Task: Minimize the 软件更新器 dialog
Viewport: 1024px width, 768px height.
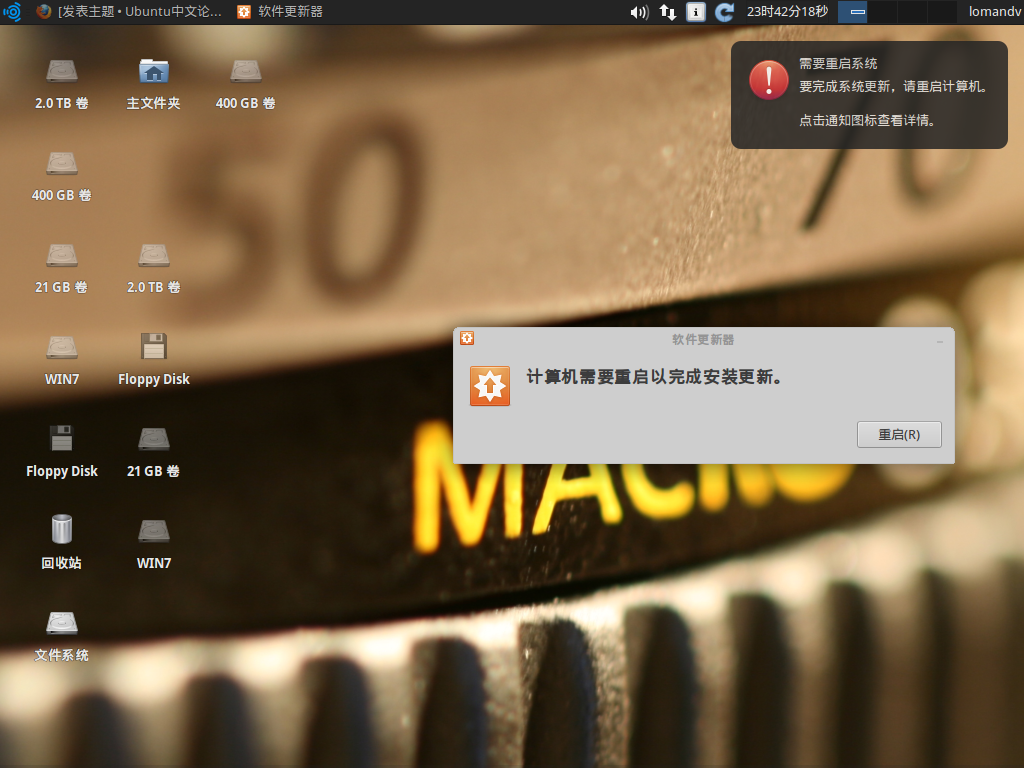Action: [940, 342]
